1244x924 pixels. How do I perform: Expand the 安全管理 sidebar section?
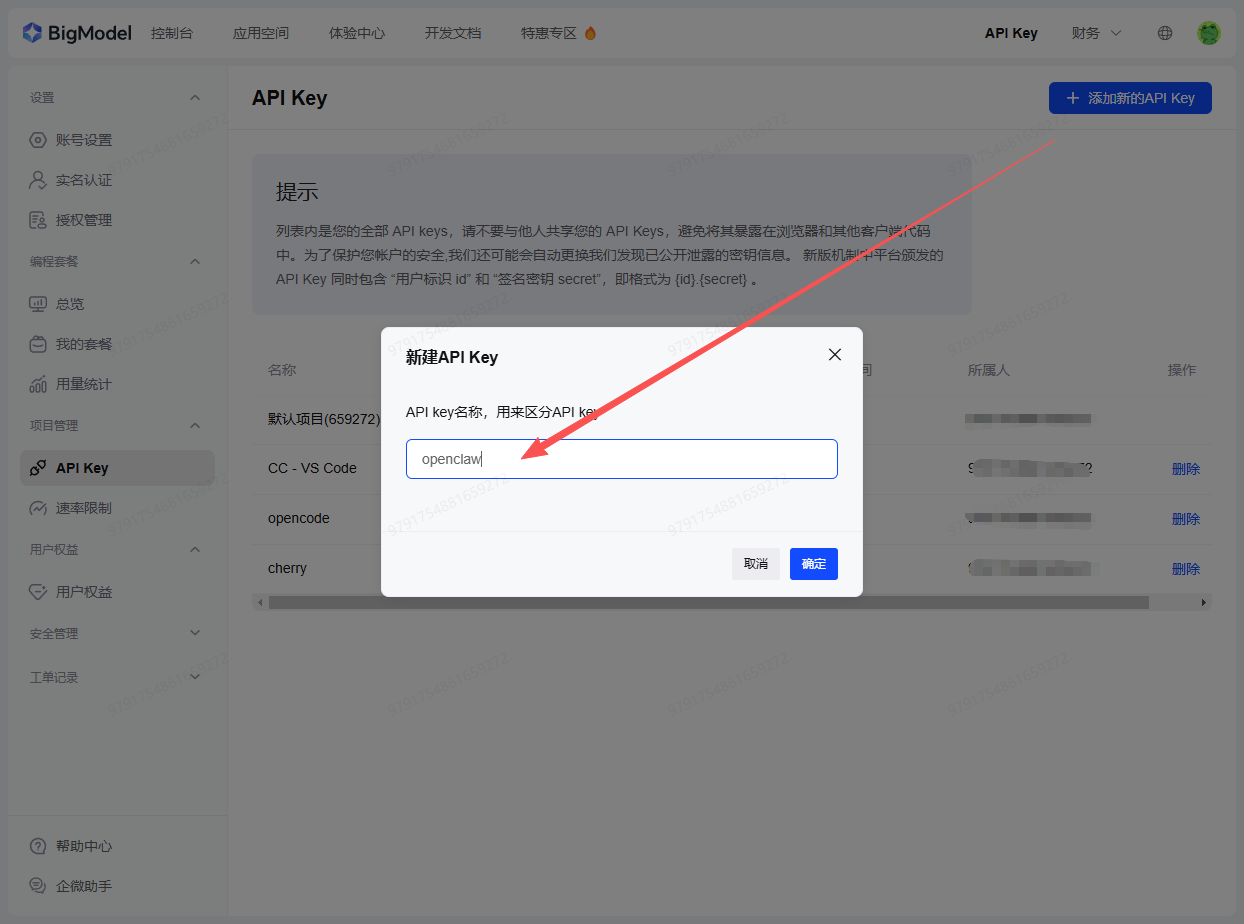pos(195,633)
